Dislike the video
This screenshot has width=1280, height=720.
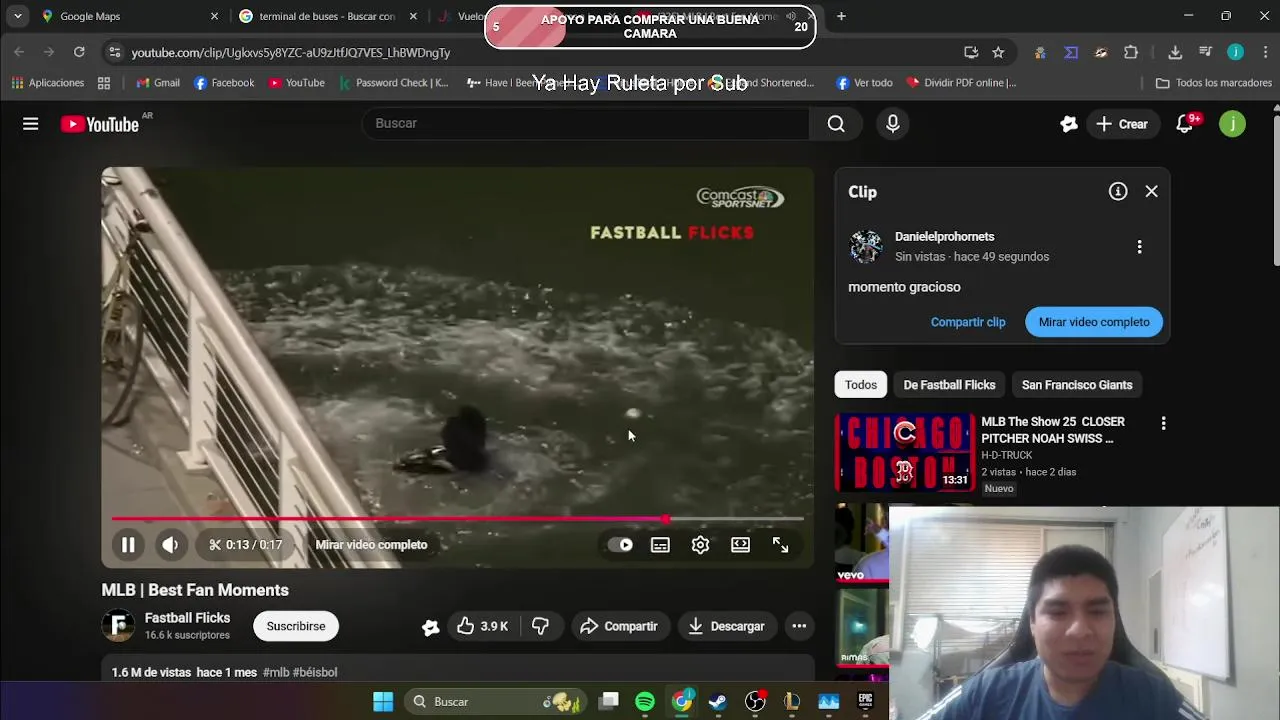[x=540, y=626]
